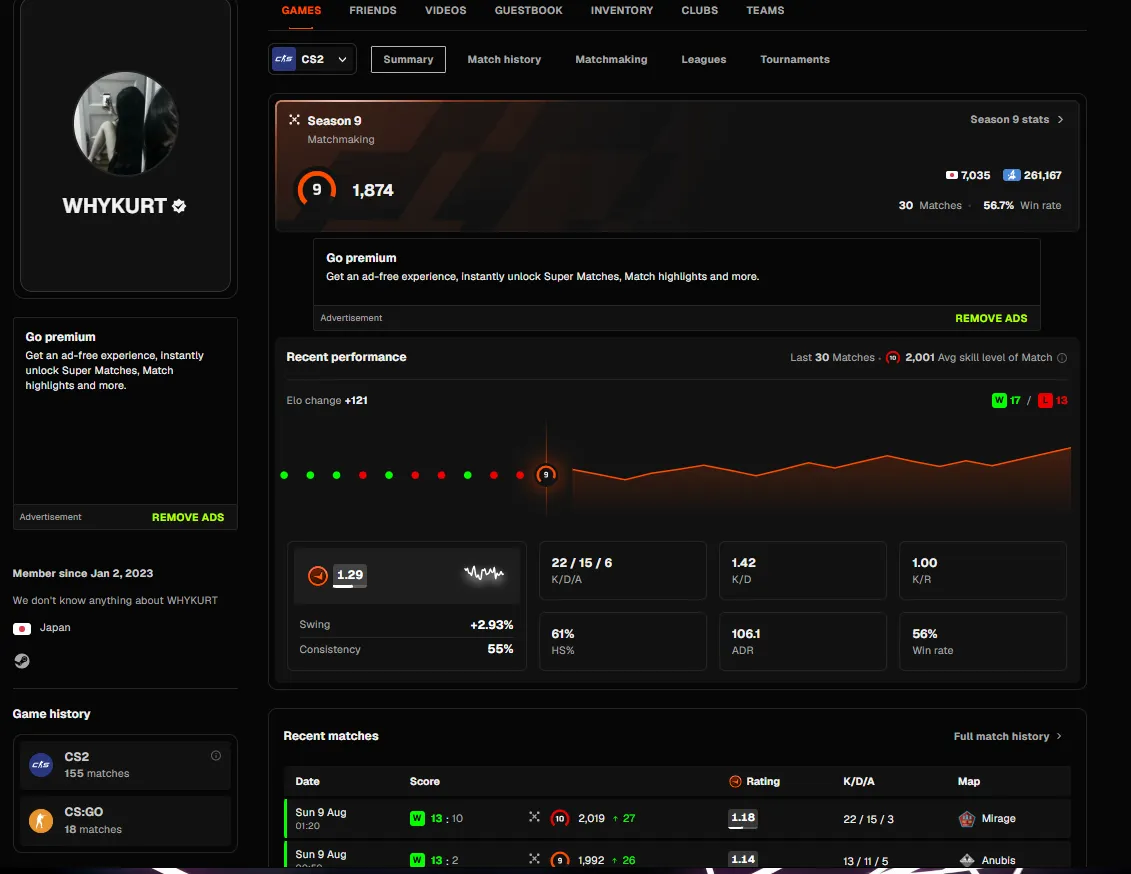This screenshot has height=874, width=1131.
Task: Select the CLUBS tab
Action: point(700,11)
